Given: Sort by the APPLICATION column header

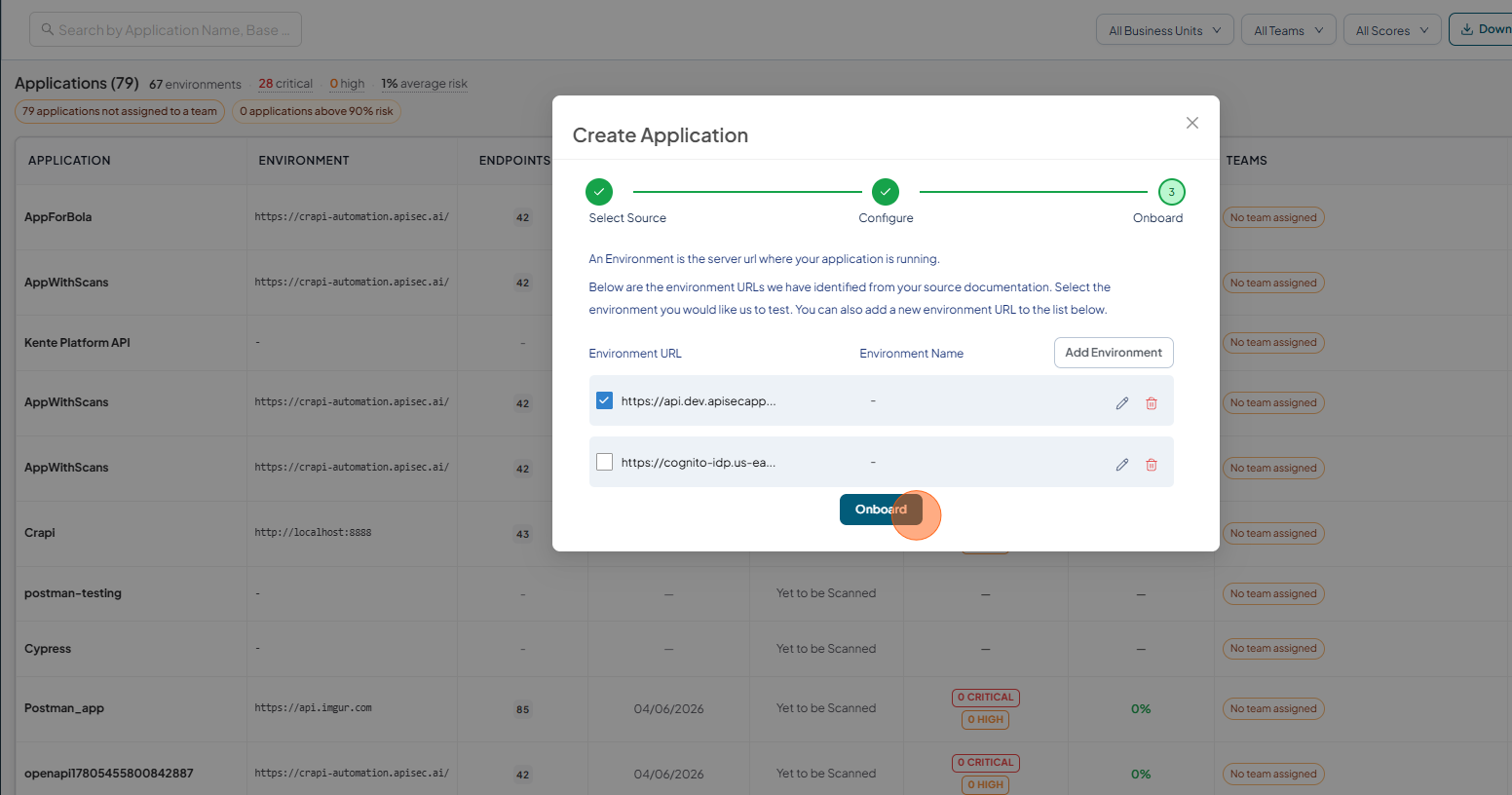Looking at the screenshot, I should click(x=69, y=161).
